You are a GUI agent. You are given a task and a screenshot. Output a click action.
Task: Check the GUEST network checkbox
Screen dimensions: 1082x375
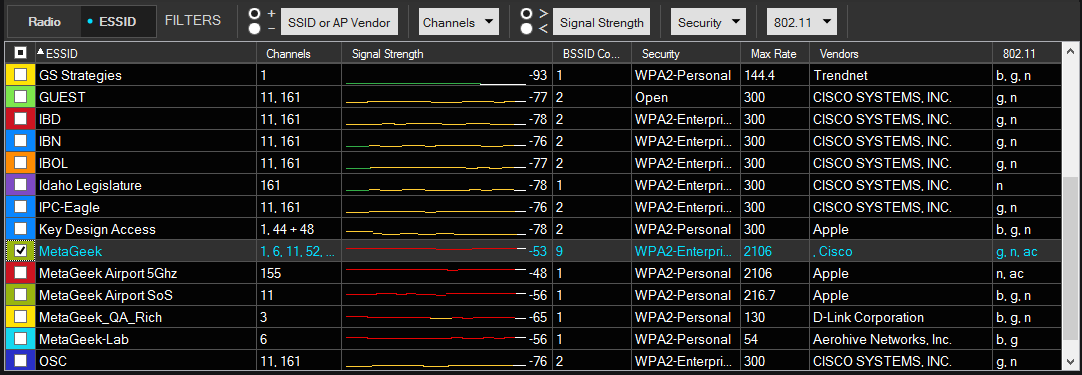[x=21, y=97]
